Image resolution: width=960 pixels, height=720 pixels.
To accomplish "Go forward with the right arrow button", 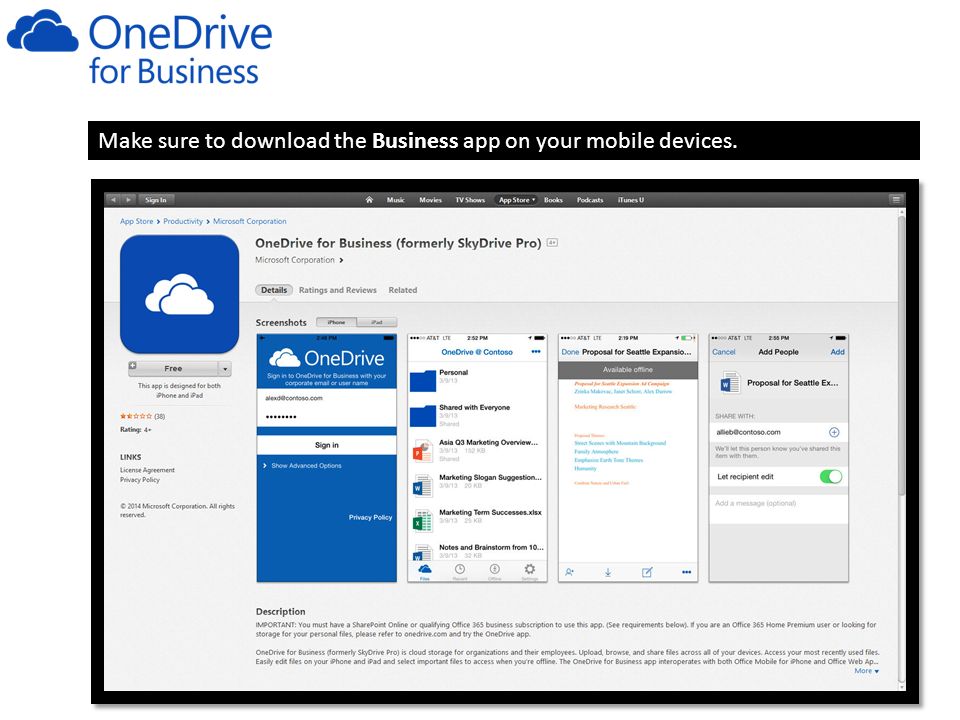I will coord(128,200).
